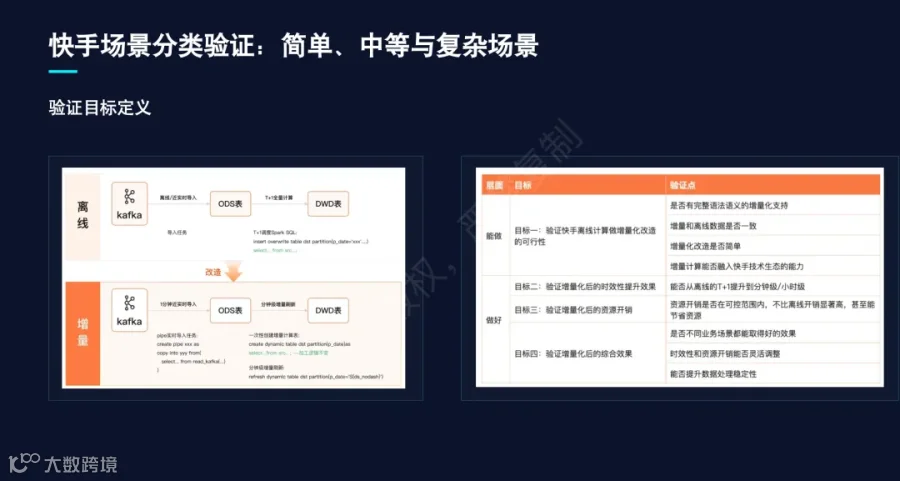Click the 改造 label beside the arrow
900x481 pixels.
point(213,272)
